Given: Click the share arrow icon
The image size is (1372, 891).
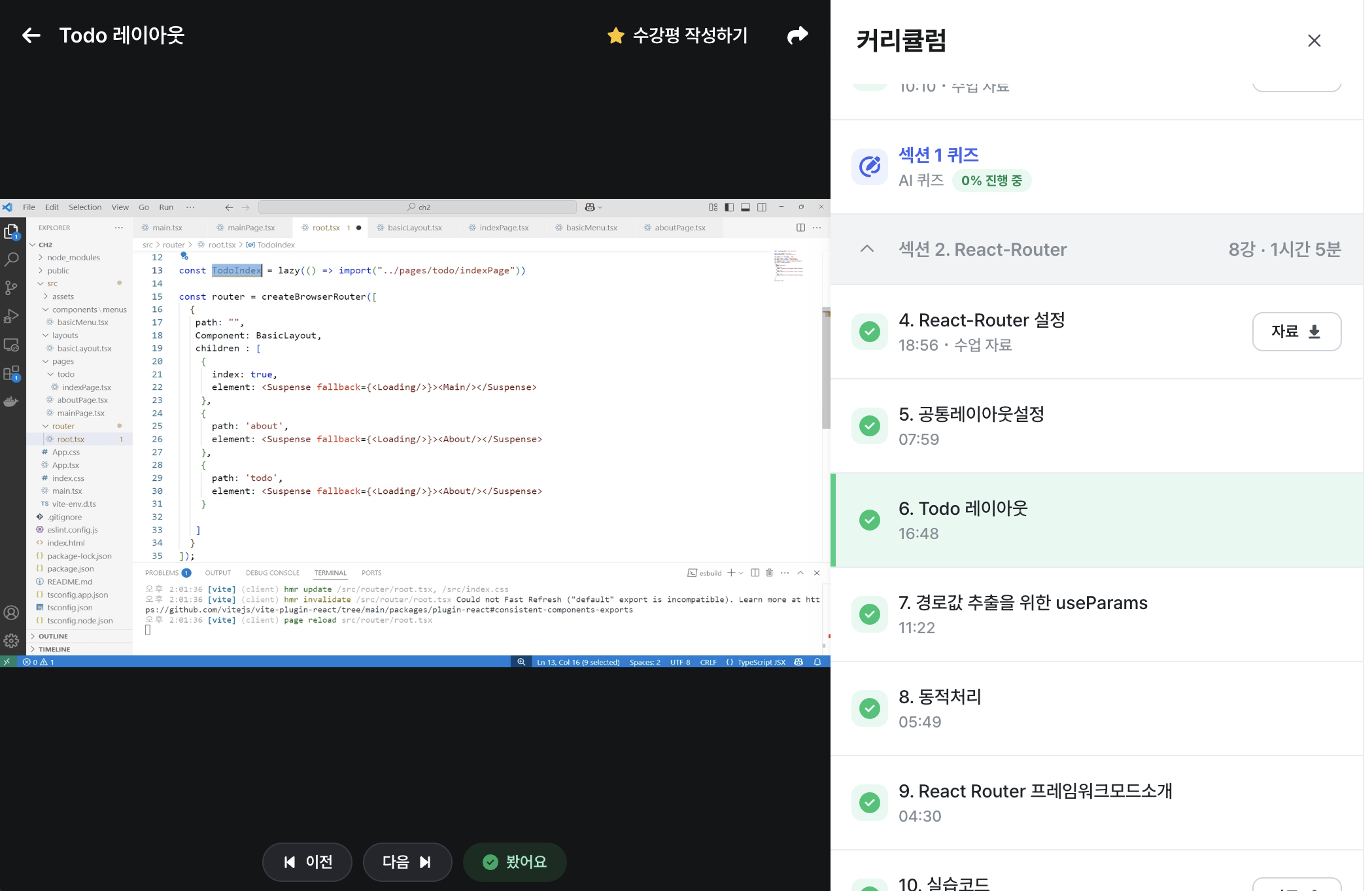Looking at the screenshot, I should [x=797, y=35].
